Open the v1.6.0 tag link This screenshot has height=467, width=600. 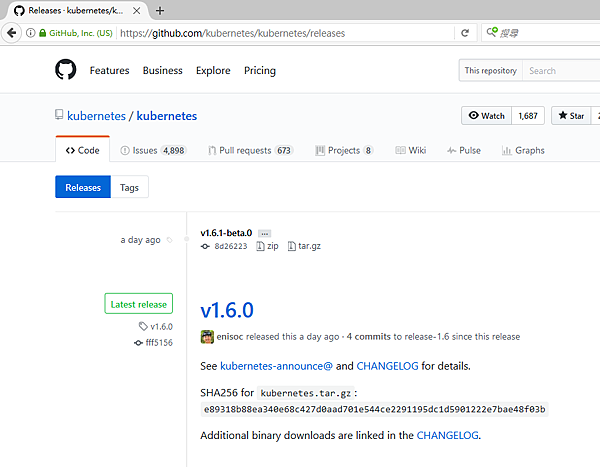click(x=161, y=327)
